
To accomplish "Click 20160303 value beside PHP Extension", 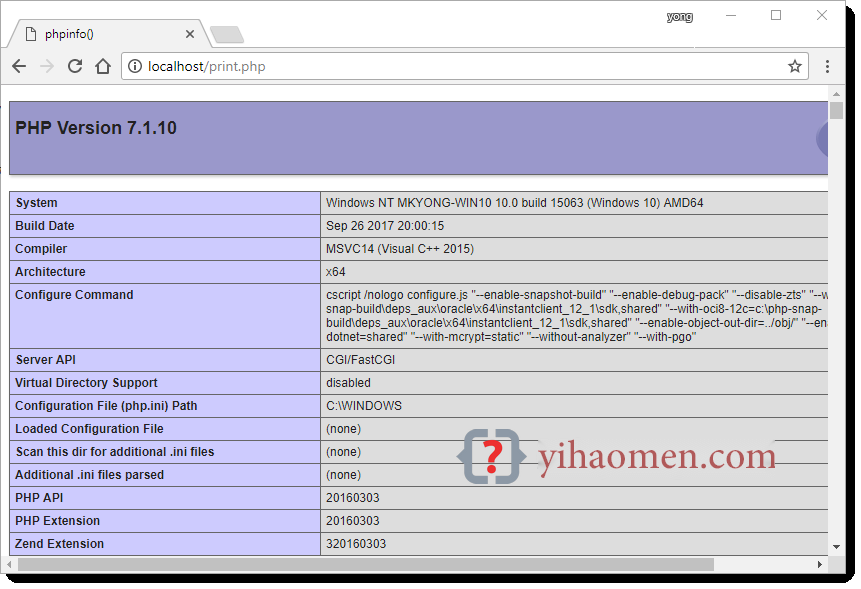I will click(x=353, y=521).
